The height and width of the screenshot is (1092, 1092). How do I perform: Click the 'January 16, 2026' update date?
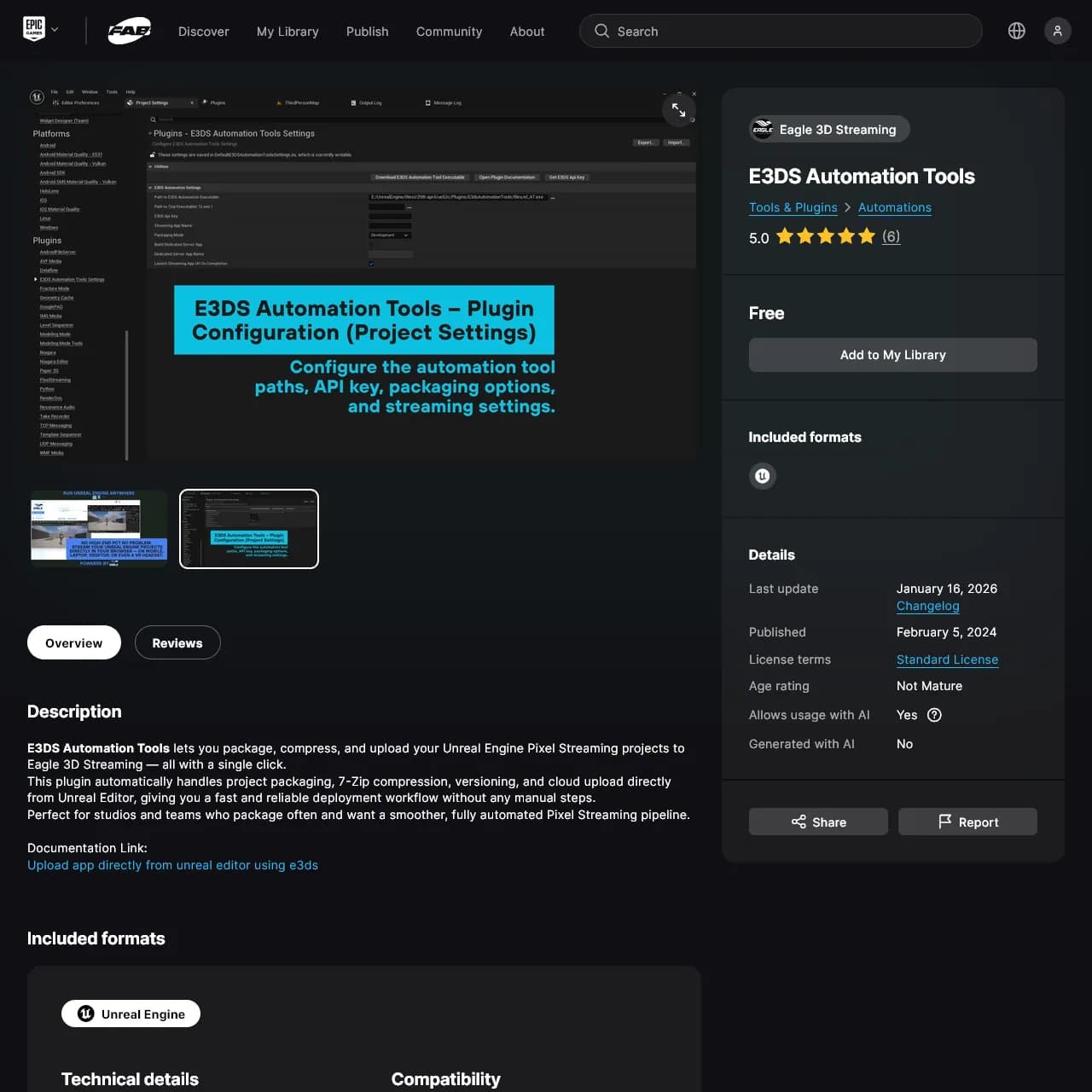(x=947, y=589)
